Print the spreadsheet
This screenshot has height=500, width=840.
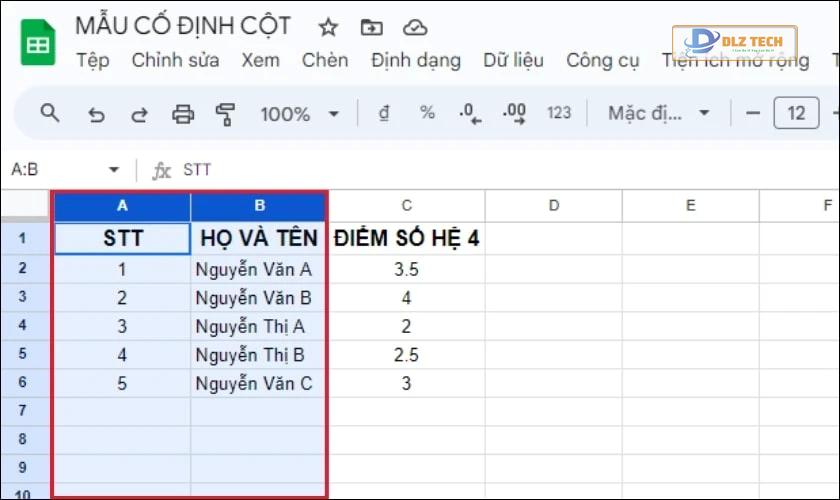point(183,114)
